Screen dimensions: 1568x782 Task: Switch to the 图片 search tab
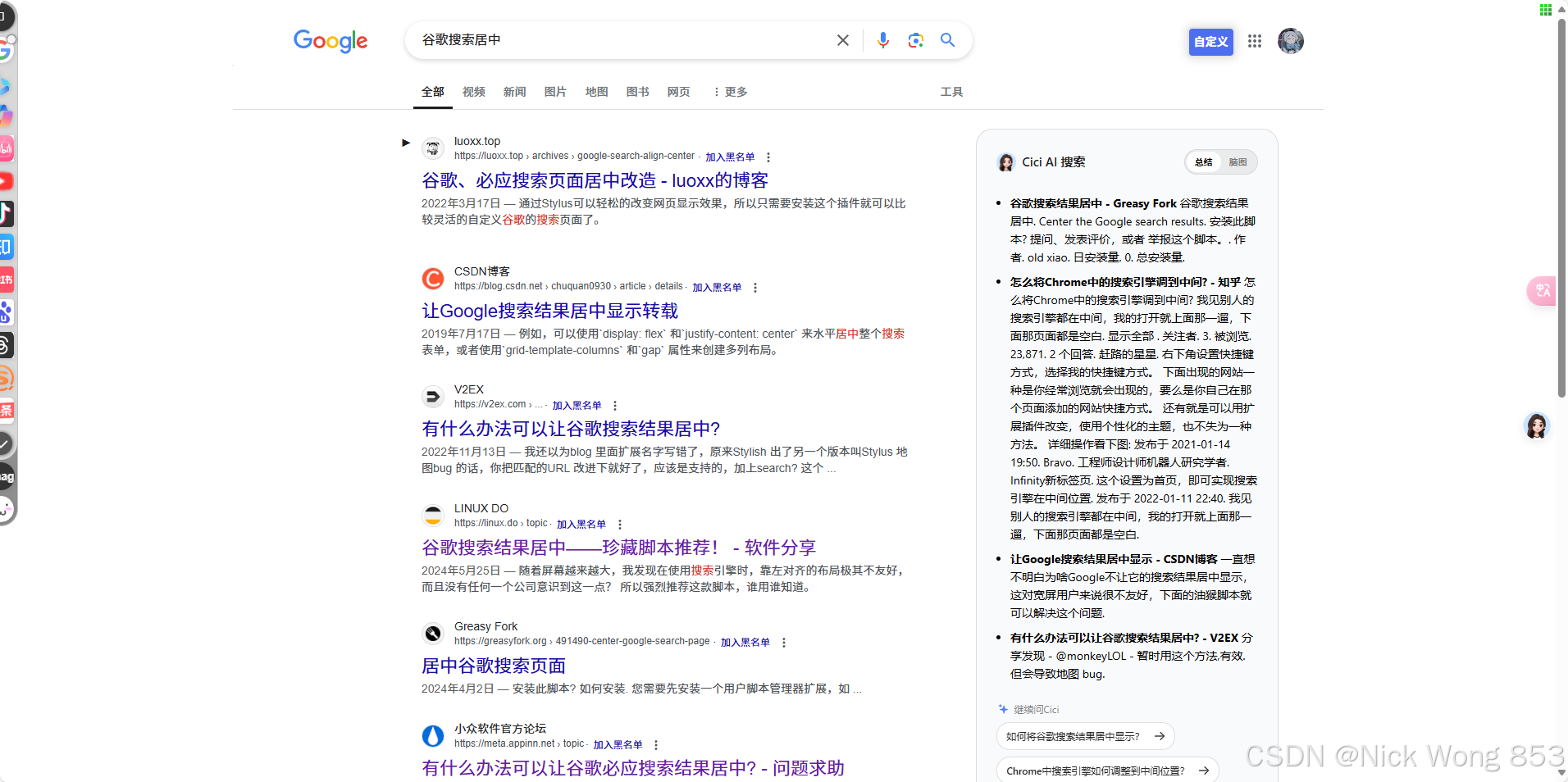(x=554, y=92)
